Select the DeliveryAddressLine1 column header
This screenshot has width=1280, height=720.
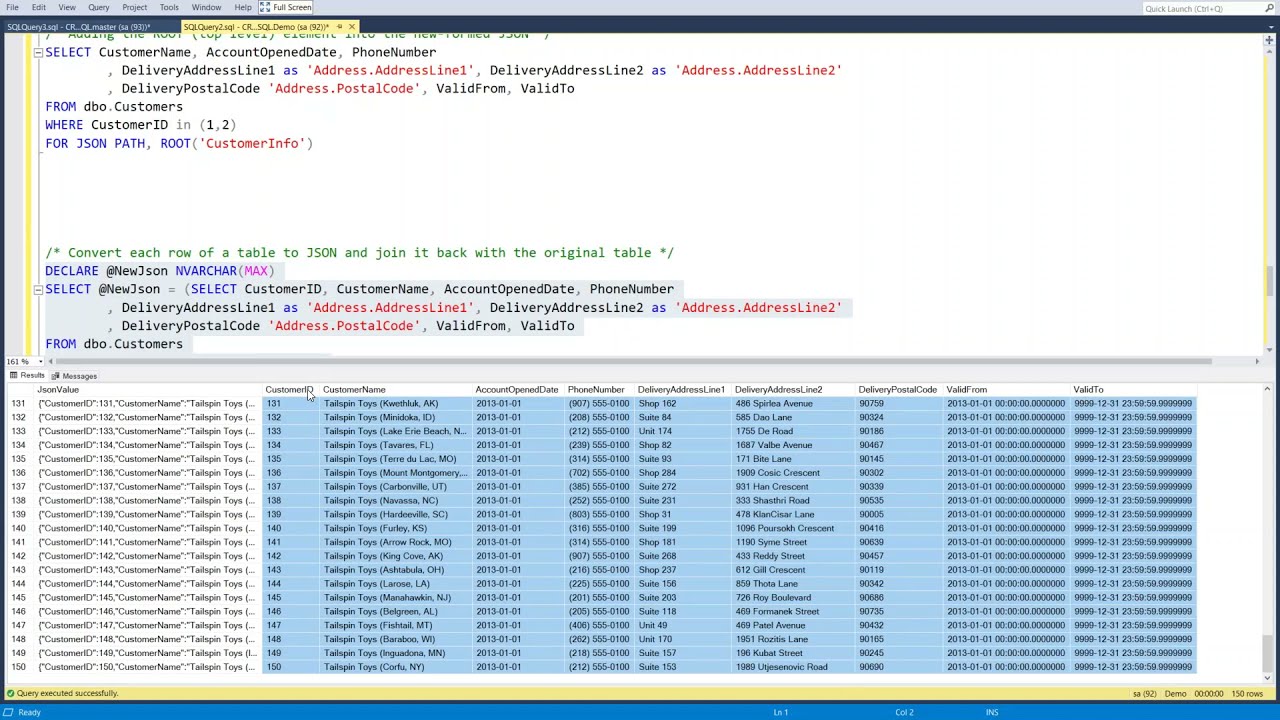click(681, 390)
